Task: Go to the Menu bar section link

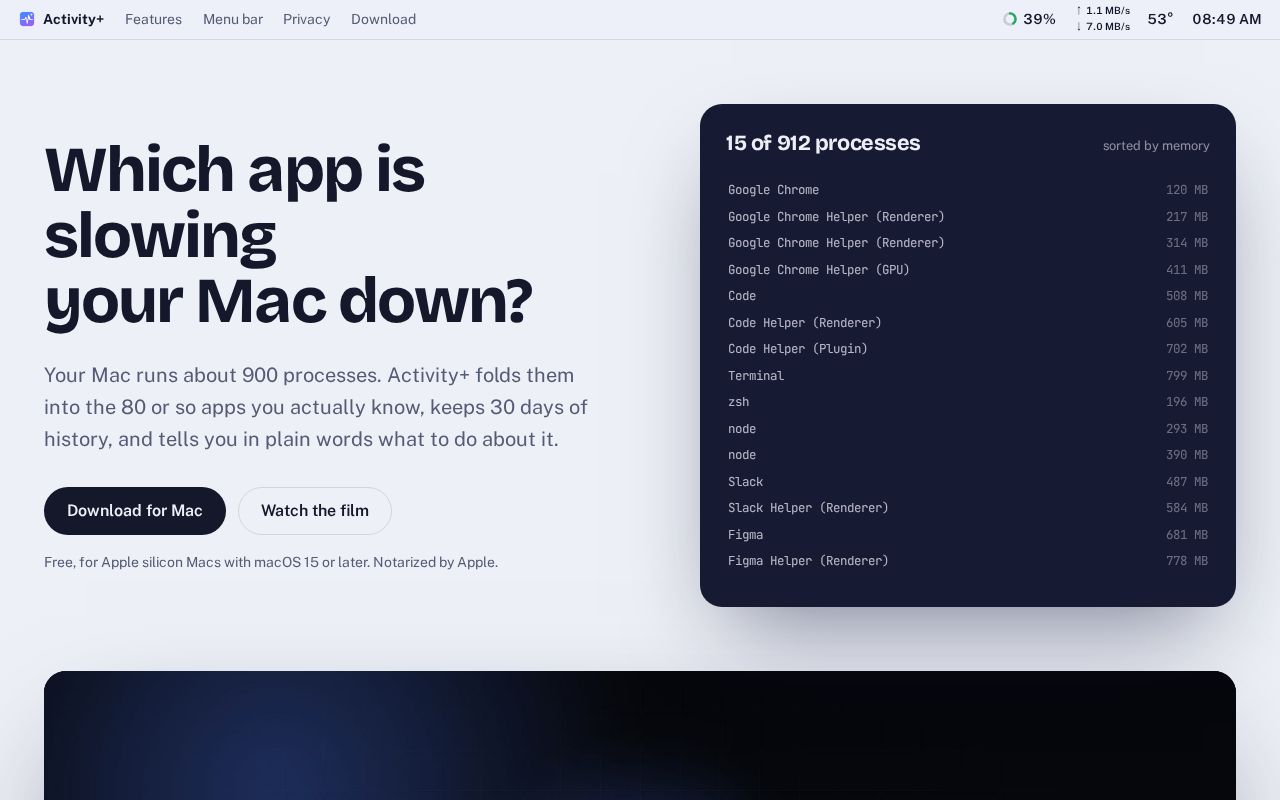Action: click(233, 19)
